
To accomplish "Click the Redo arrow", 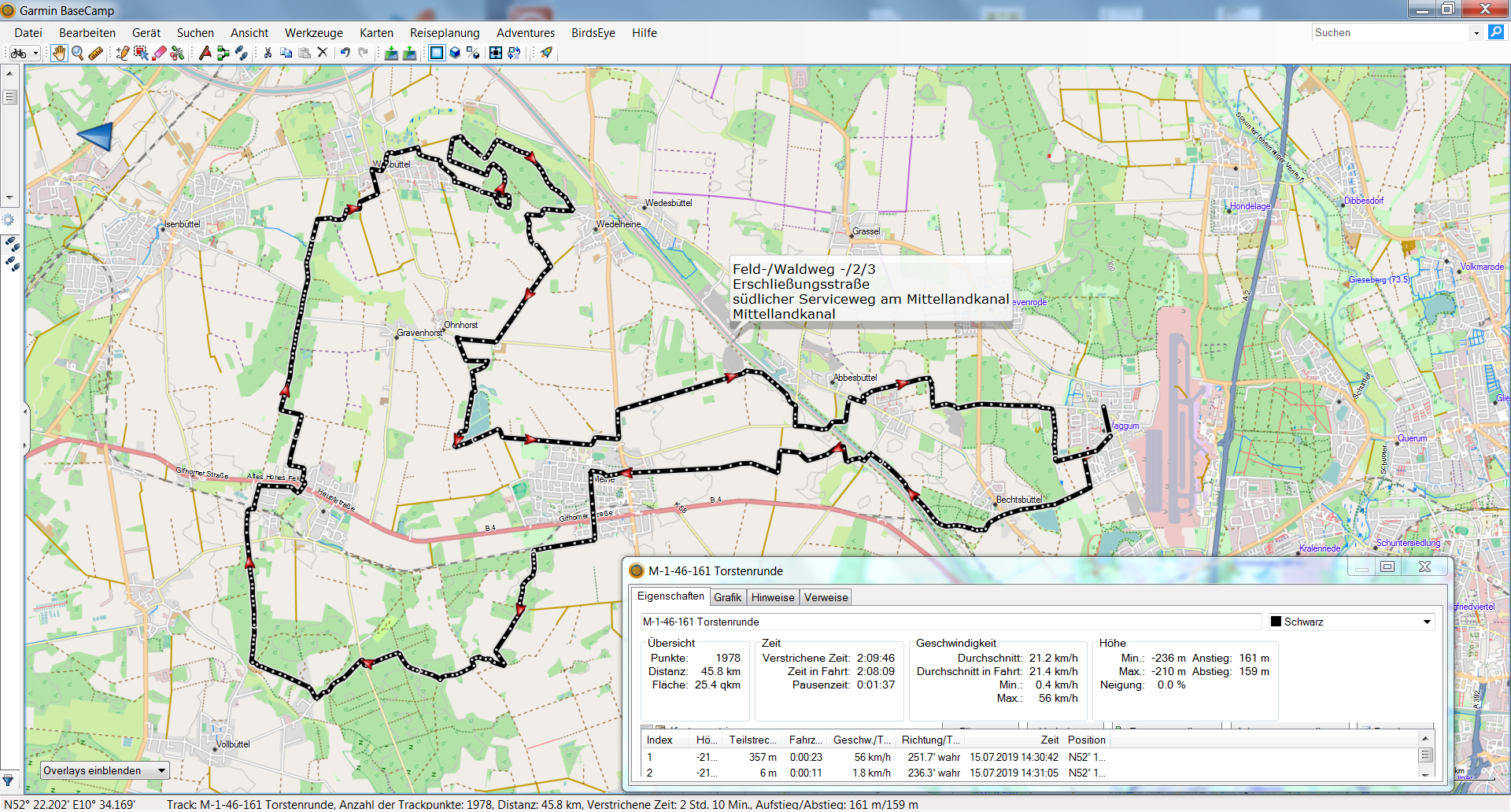I will 364,53.
